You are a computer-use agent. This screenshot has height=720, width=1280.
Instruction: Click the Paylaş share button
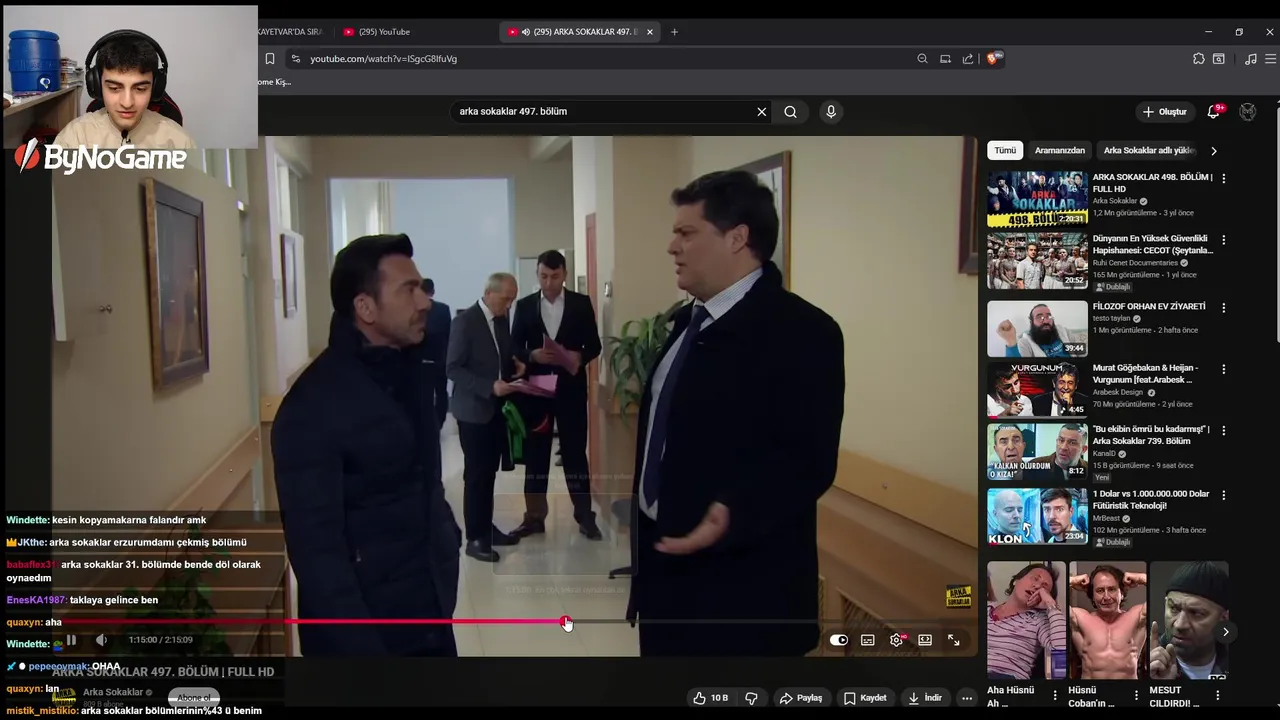click(x=801, y=698)
